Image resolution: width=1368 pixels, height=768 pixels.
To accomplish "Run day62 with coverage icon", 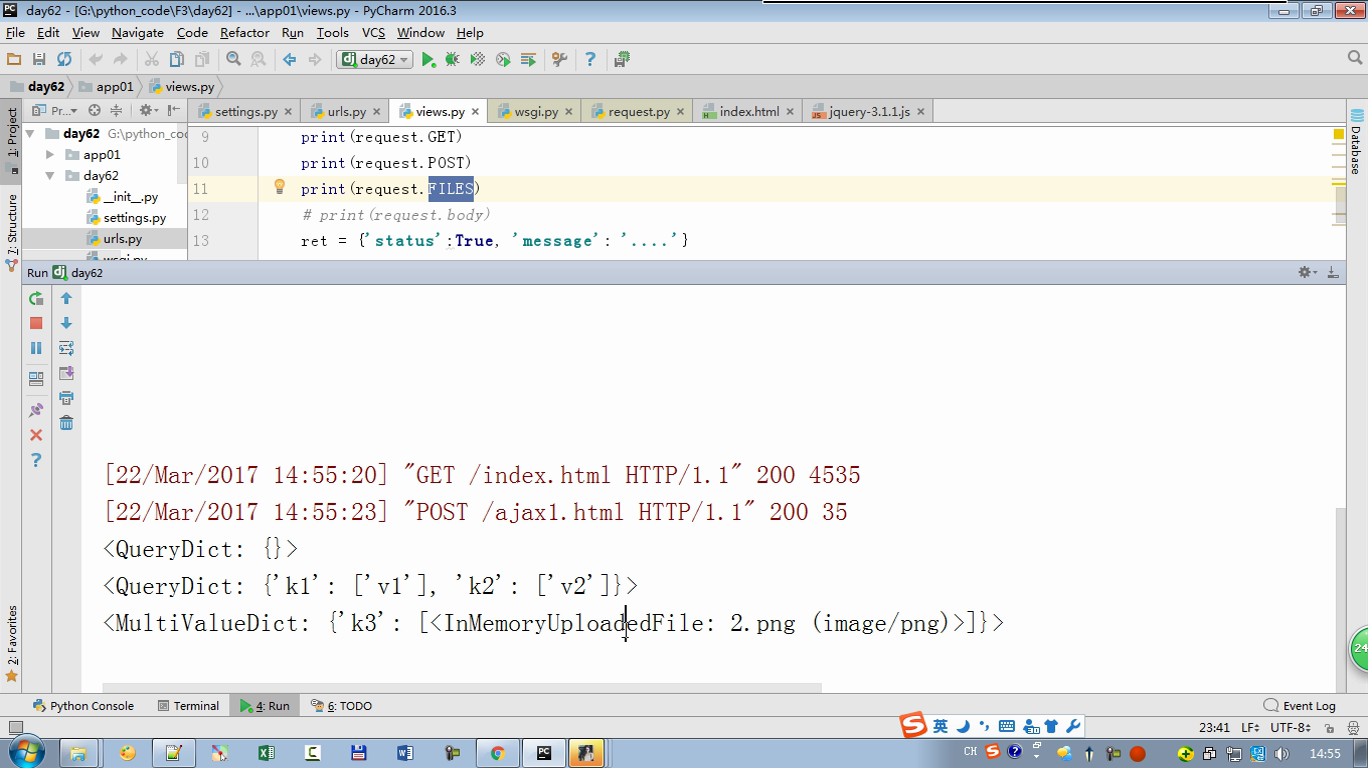I will (x=478, y=60).
